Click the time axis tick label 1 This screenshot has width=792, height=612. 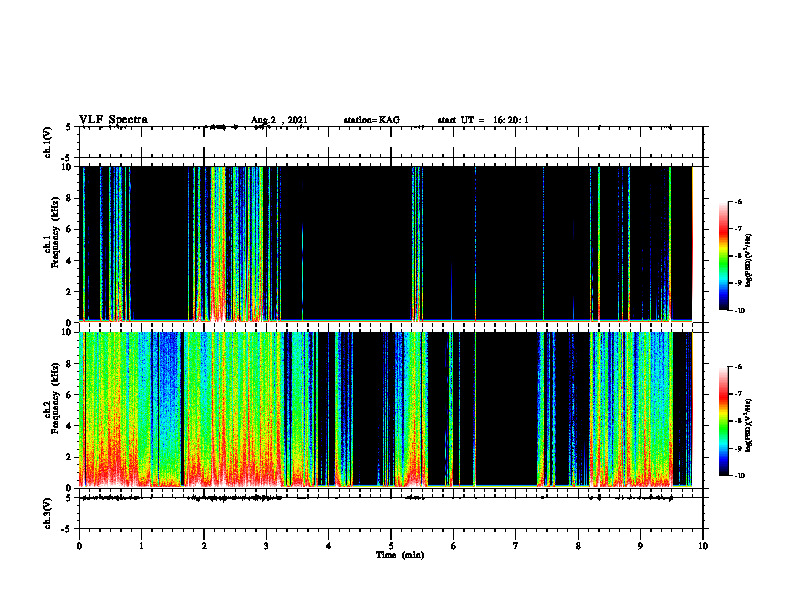coord(141,546)
